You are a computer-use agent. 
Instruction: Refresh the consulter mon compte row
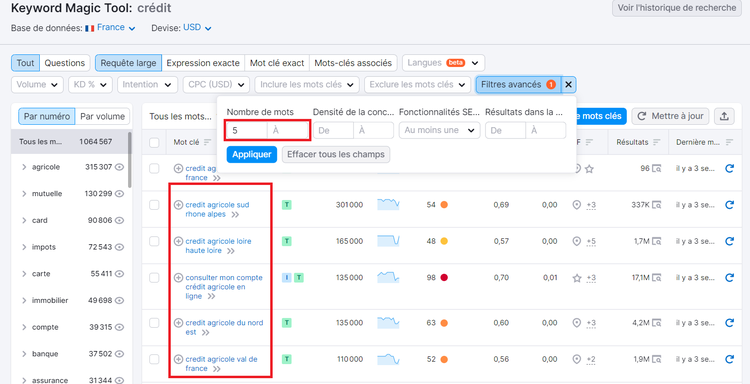pyautogui.click(x=729, y=277)
